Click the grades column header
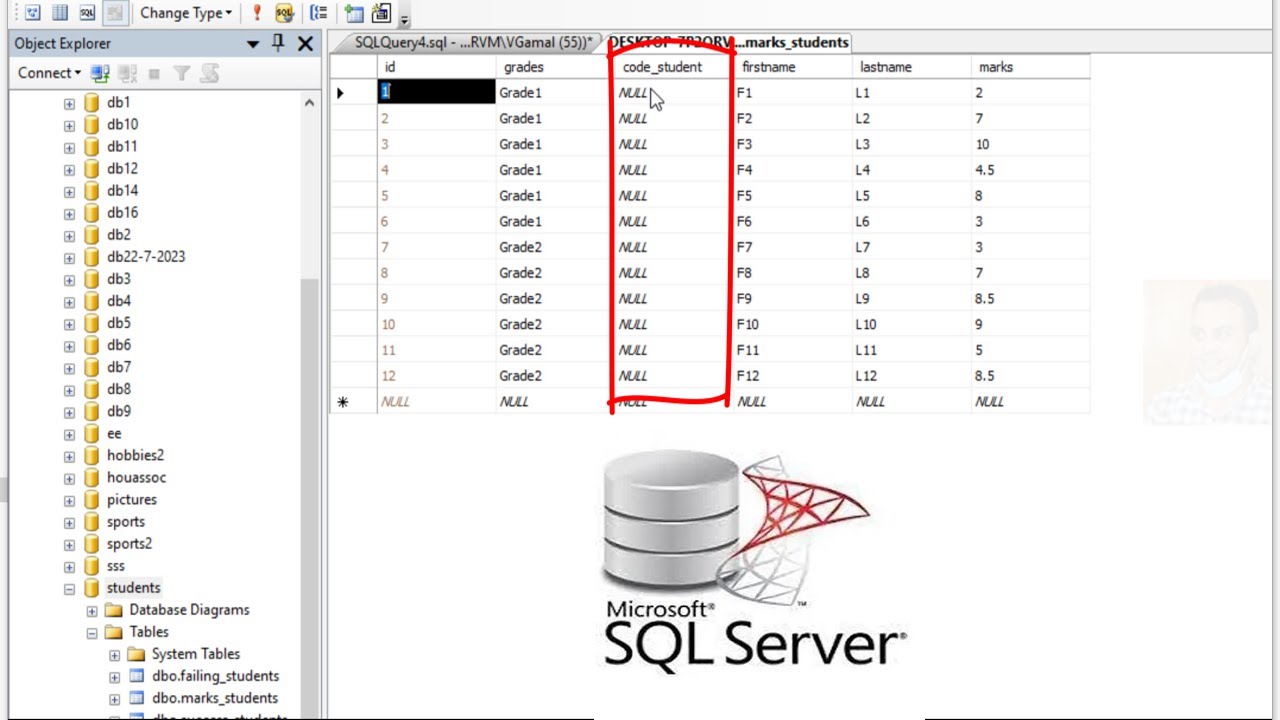Screen dimensions: 1280x720 [x=554, y=67]
